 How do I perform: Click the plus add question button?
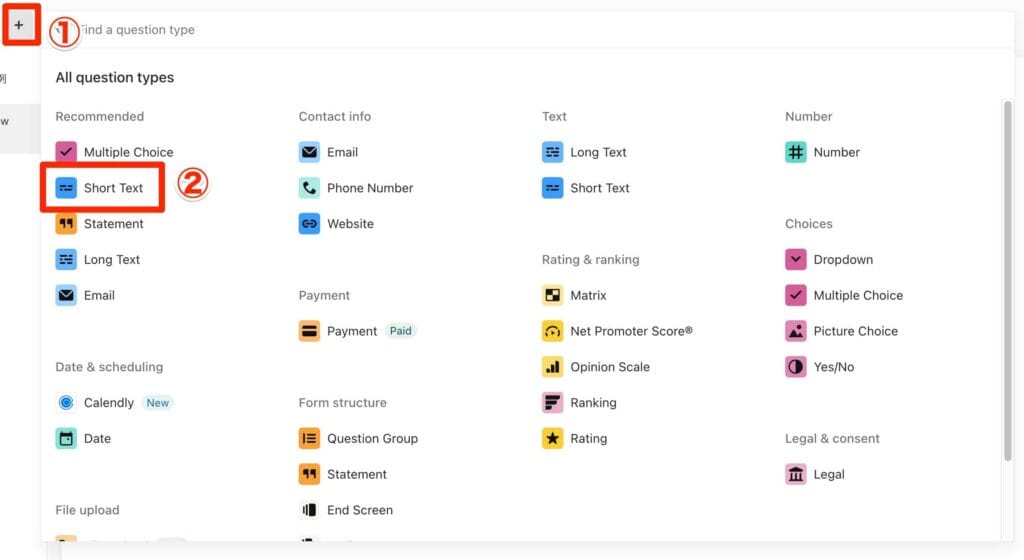point(19,24)
